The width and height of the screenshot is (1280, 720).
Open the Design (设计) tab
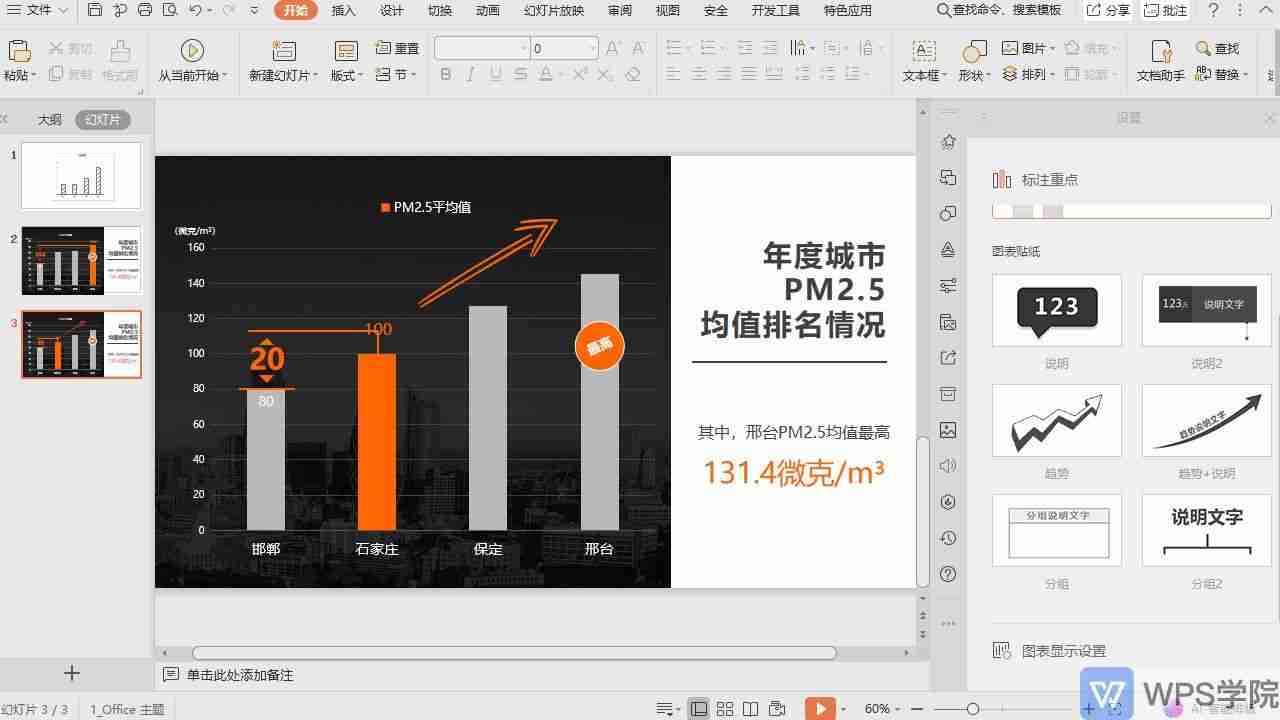point(391,10)
